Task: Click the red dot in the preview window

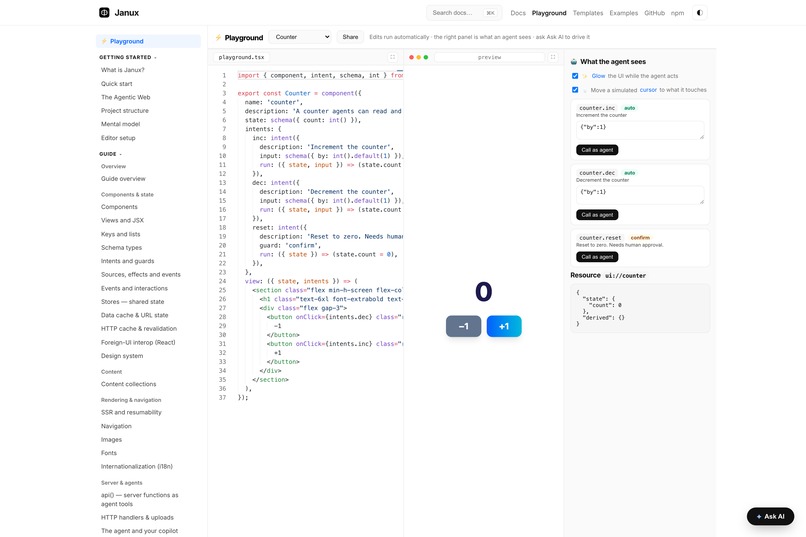Action: tap(411, 57)
